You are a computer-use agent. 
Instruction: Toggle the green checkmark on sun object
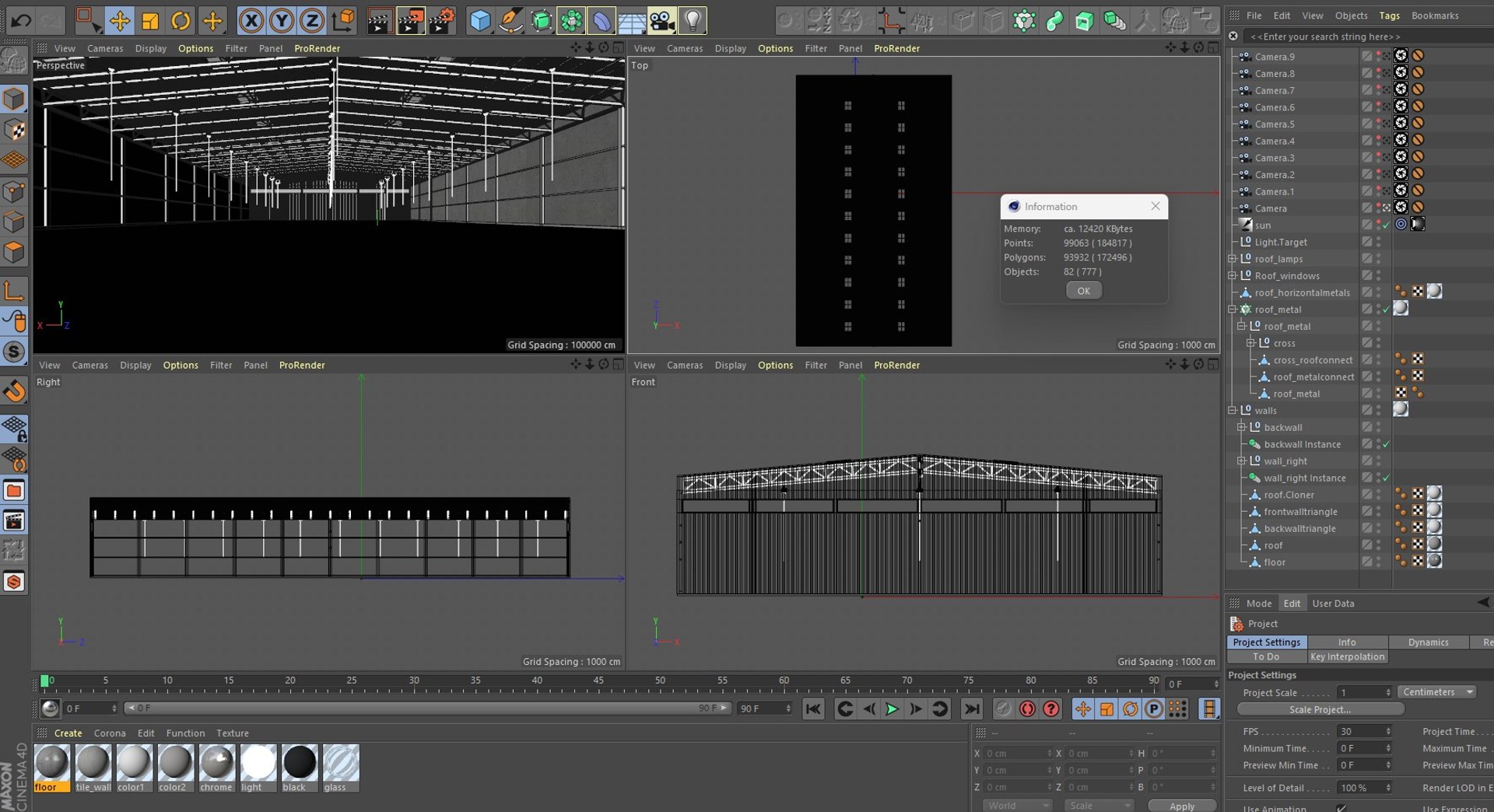1386,225
